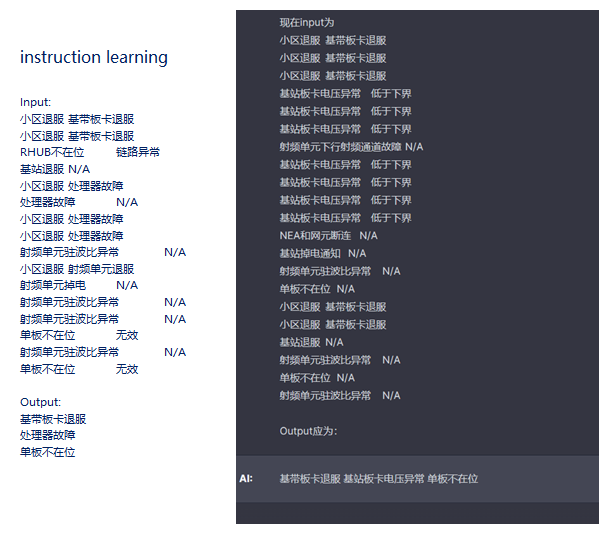Click the "instruction learning" title

point(94,58)
